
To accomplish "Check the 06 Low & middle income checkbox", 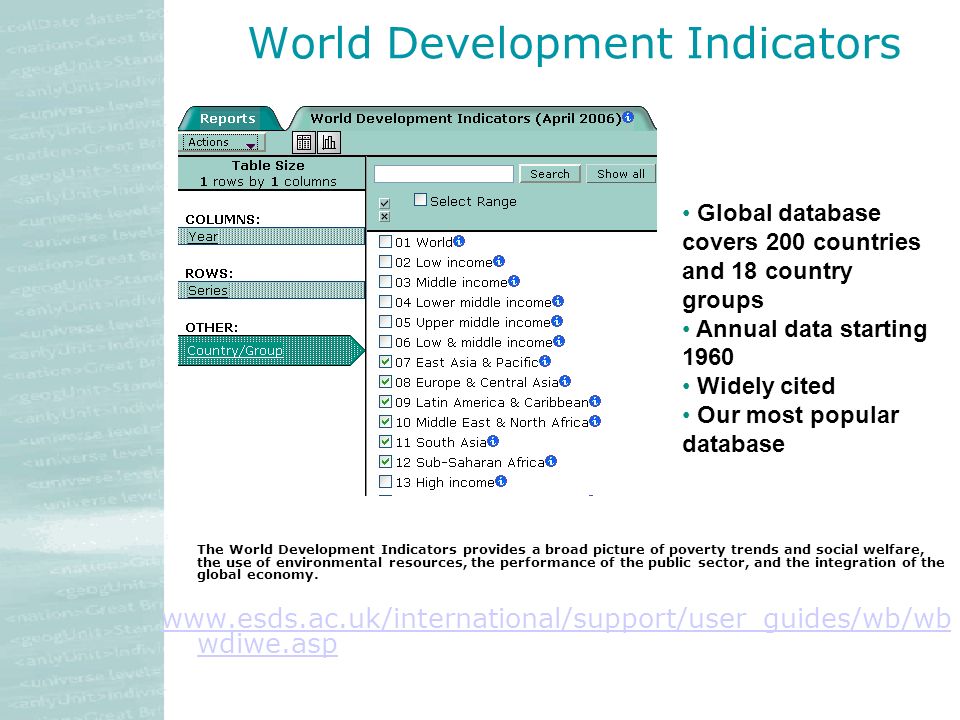I will (x=385, y=342).
